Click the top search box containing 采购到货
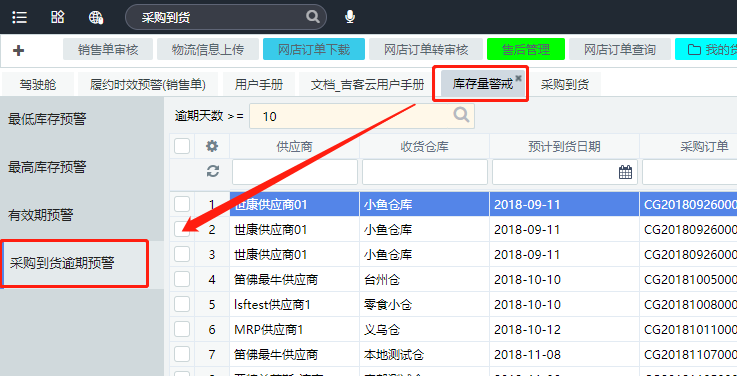This screenshot has width=737, height=376. (226, 17)
